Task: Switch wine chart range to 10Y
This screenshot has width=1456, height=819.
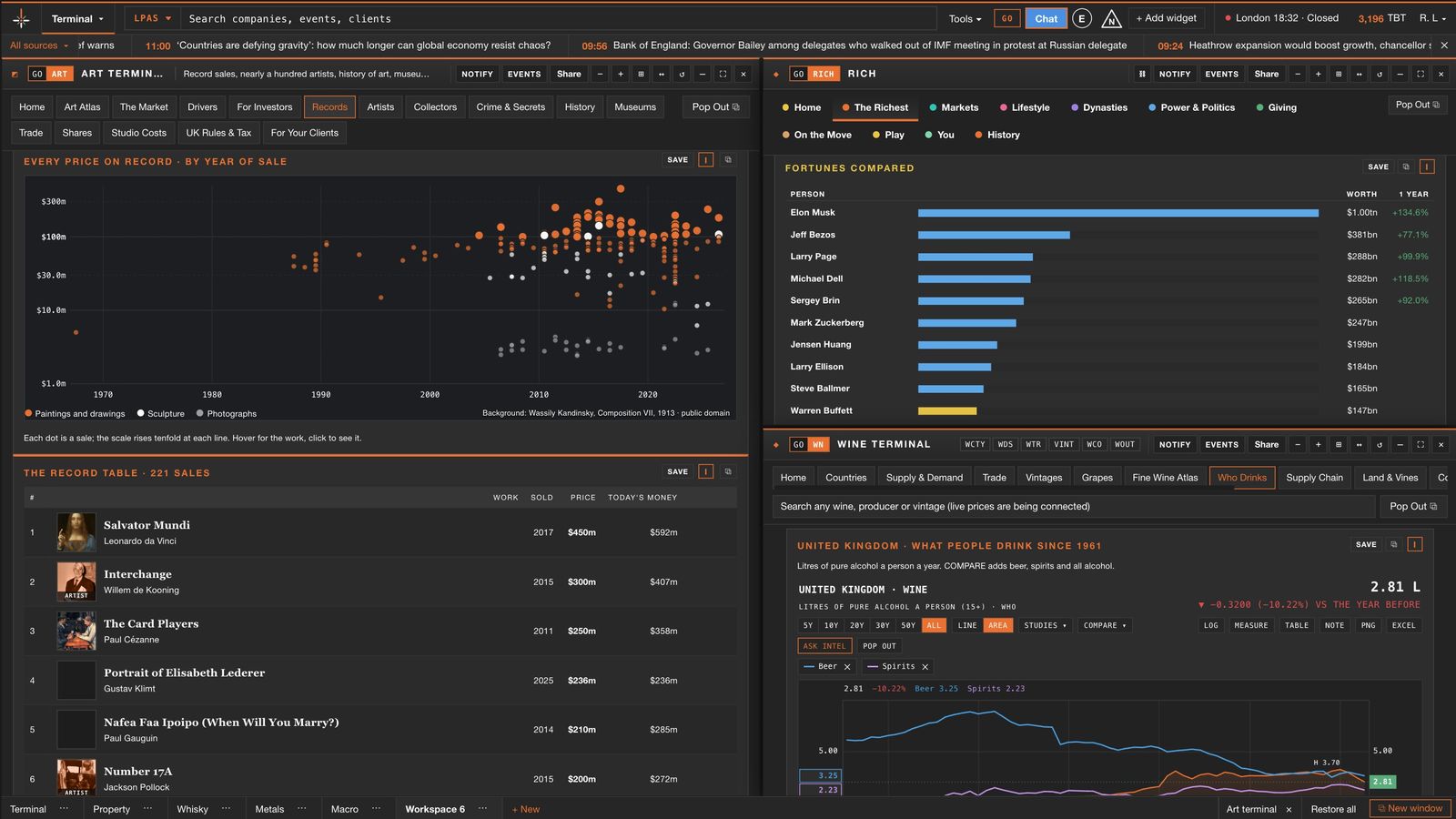Action: [x=831, y=625]
